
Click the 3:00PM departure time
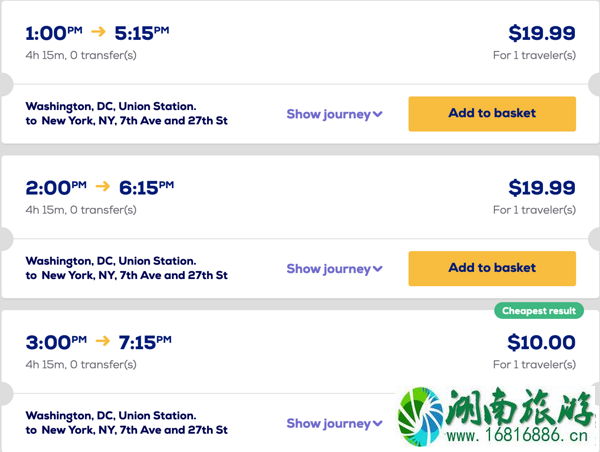(56, 342)
